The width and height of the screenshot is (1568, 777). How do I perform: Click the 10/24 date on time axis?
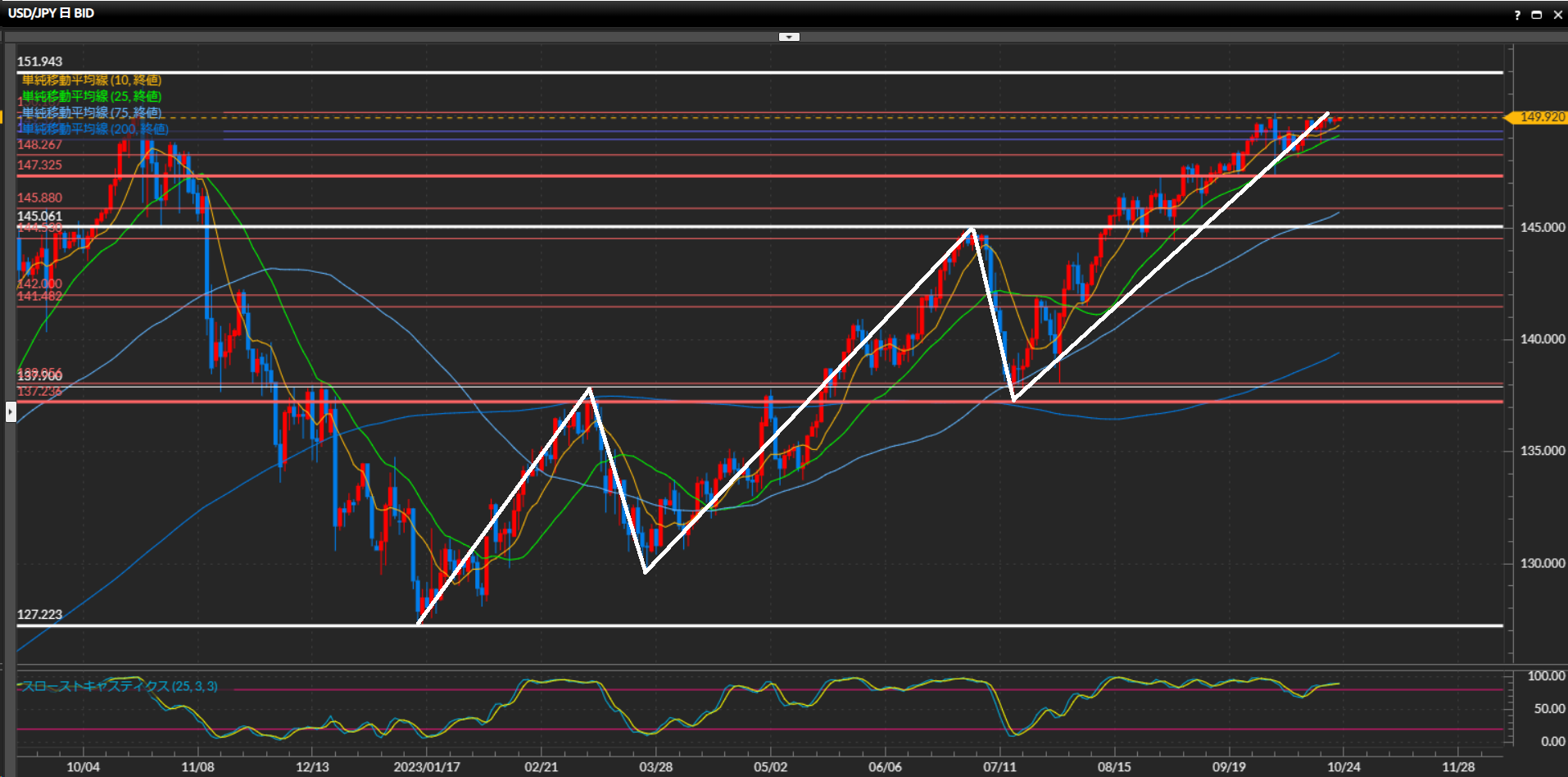tap(1344, 767)
